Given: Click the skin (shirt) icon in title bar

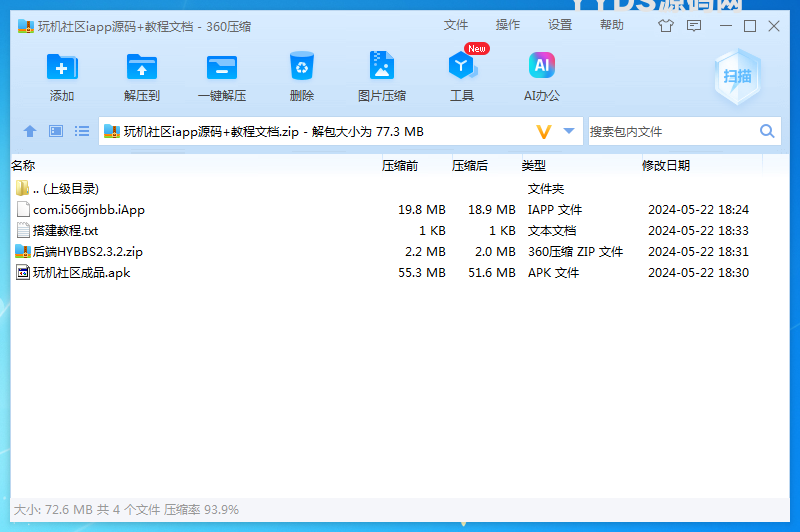Looking at the screenshot, I should click(666, 26).
